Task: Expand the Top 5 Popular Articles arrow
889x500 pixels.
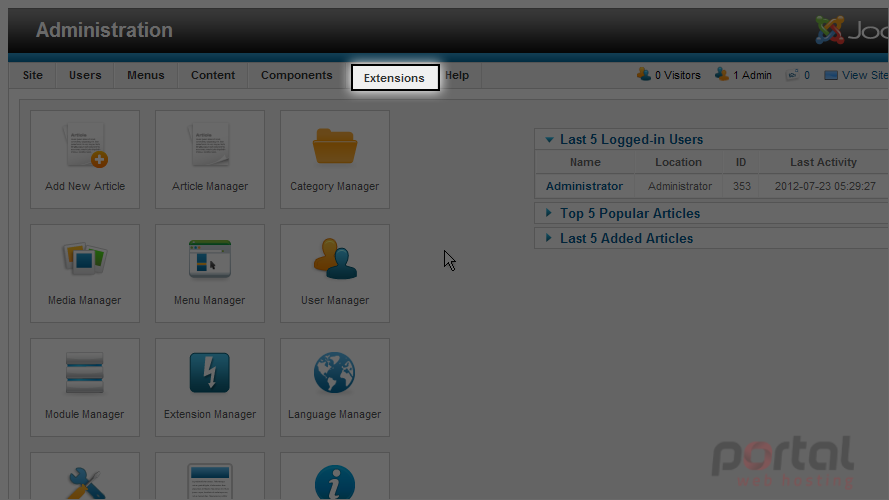Action: (x=548, y=213)
